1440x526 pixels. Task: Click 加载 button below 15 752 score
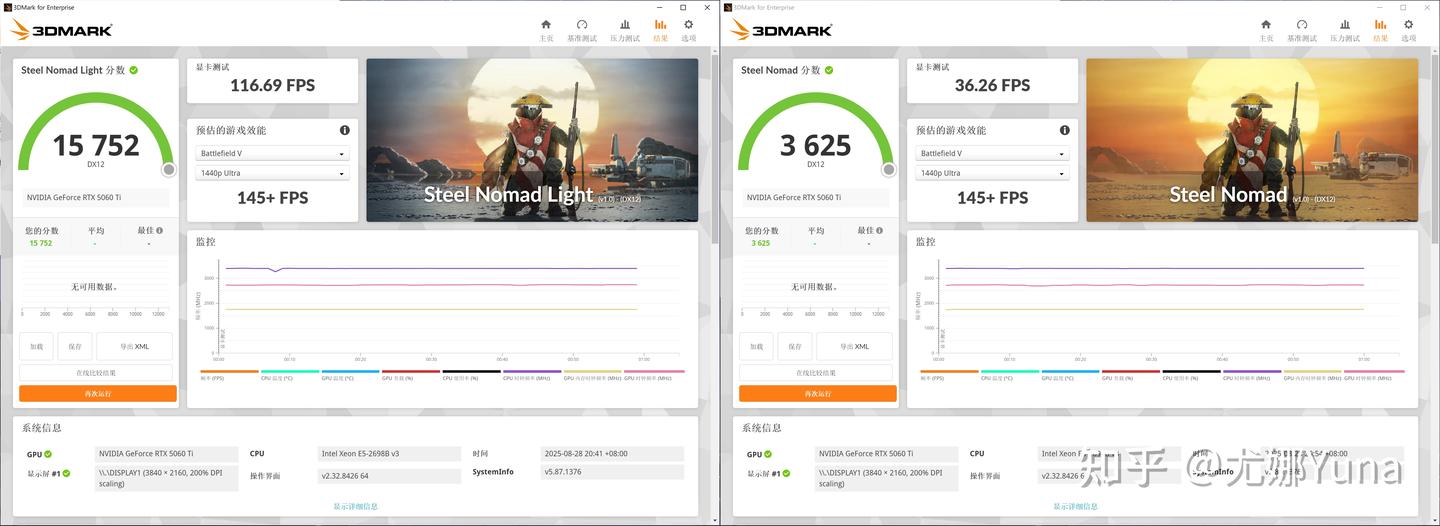(36, 346)
